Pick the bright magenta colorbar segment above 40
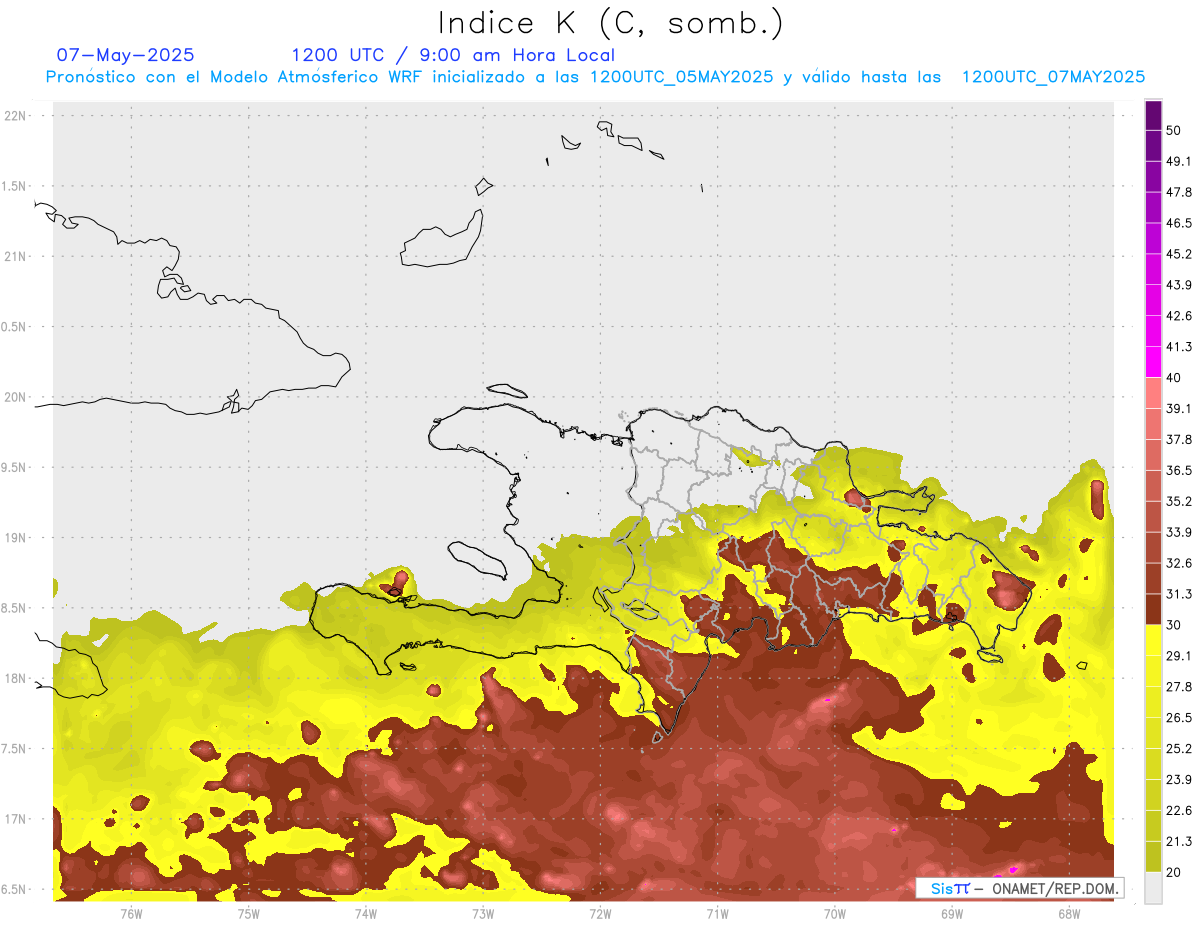1200x927 pixels. coord(1153,362)
